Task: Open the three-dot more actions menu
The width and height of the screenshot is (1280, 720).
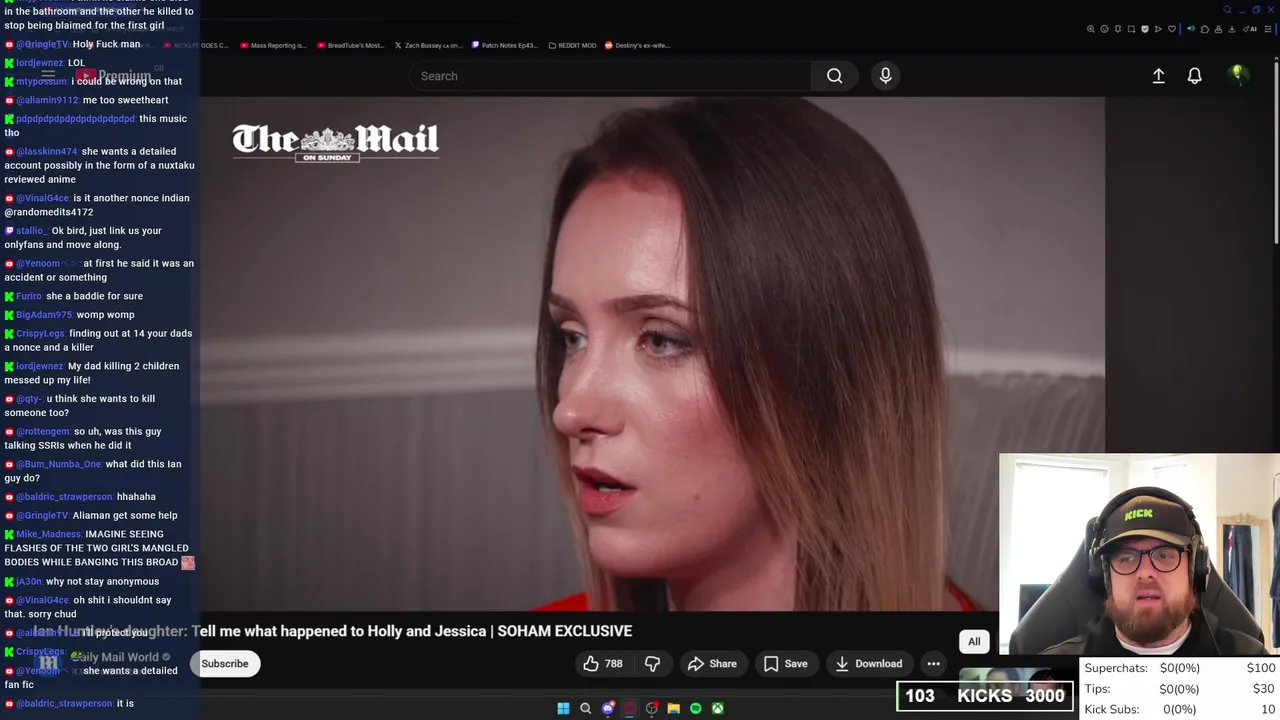Action: (933, 663)
